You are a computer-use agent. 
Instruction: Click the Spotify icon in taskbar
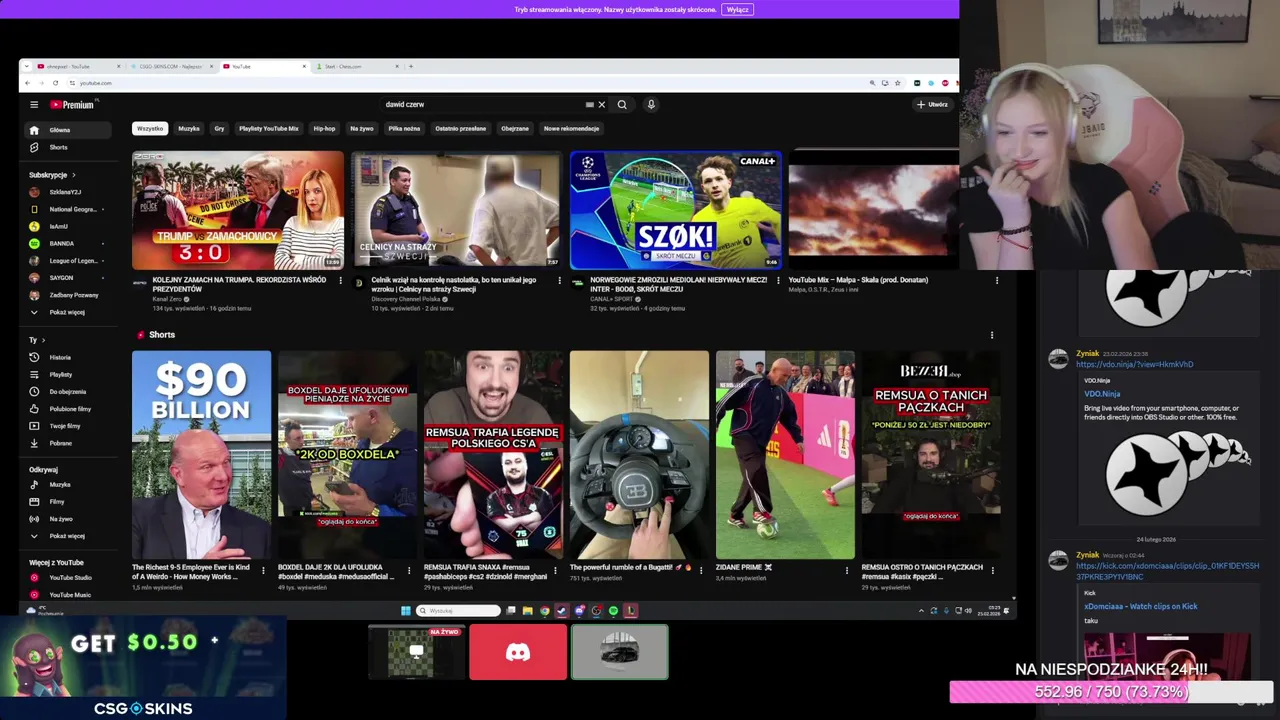pos(613,610)
